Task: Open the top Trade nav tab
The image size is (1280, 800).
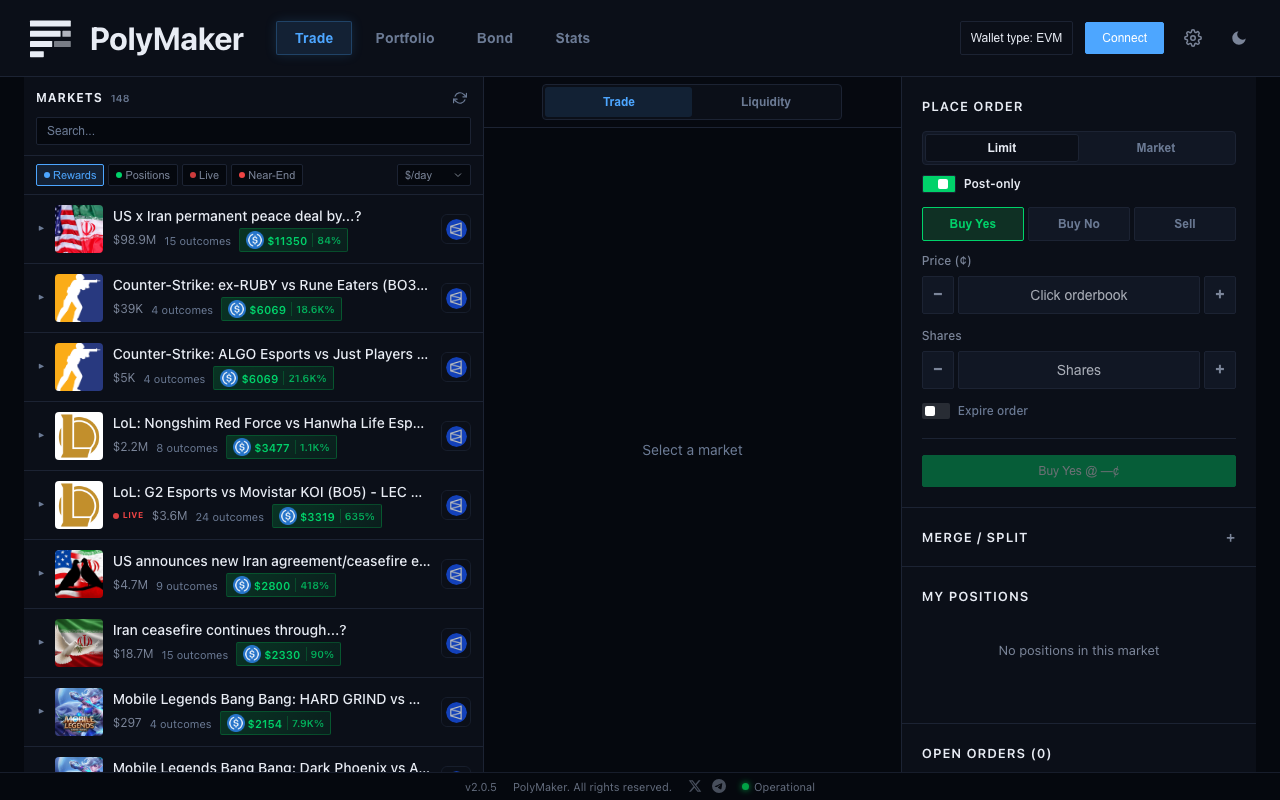Action: [314, 38]
